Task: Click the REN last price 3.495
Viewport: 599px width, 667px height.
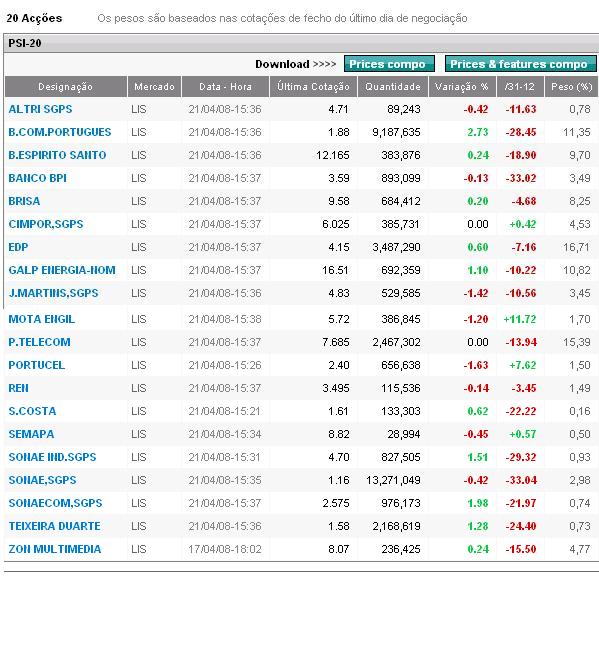Action: coord(336,388)
